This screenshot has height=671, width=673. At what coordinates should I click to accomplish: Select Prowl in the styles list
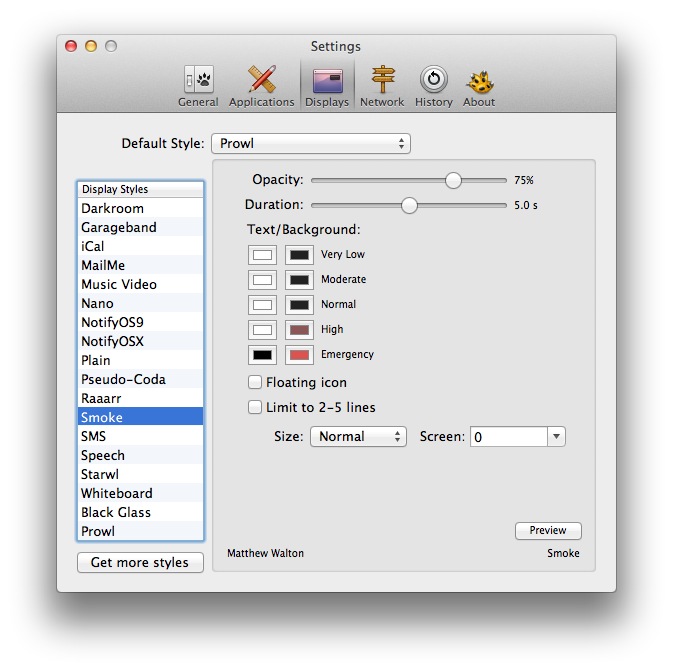click(x=140, y=531)
